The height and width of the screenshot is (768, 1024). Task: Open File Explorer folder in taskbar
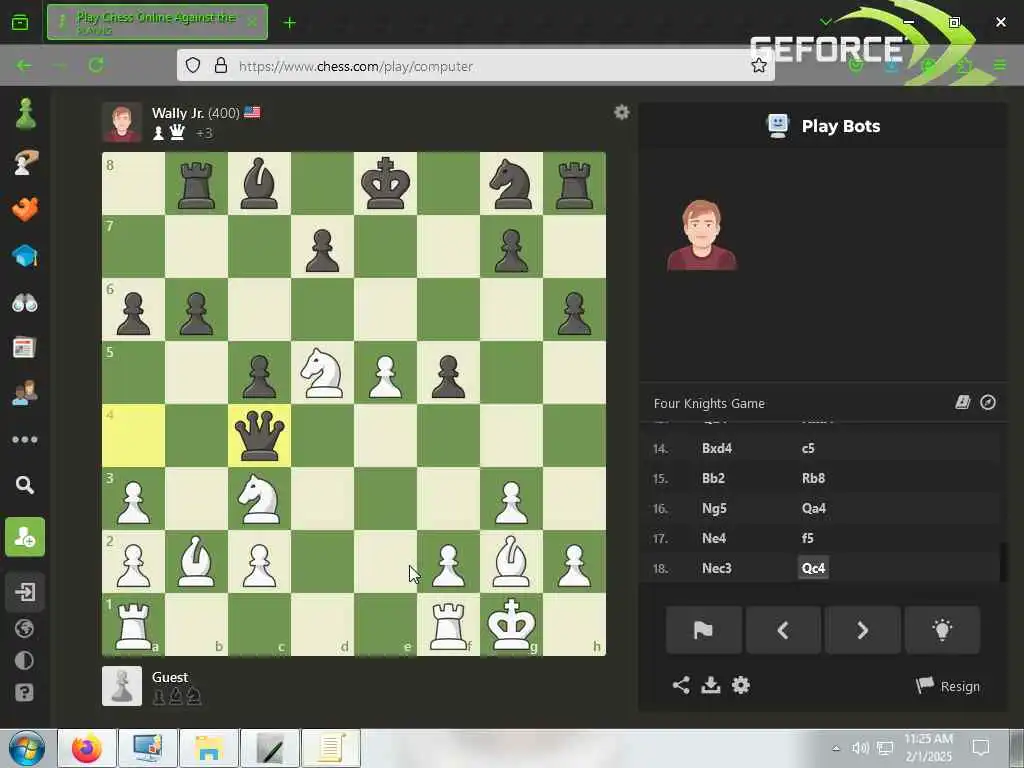pos(209,748)
